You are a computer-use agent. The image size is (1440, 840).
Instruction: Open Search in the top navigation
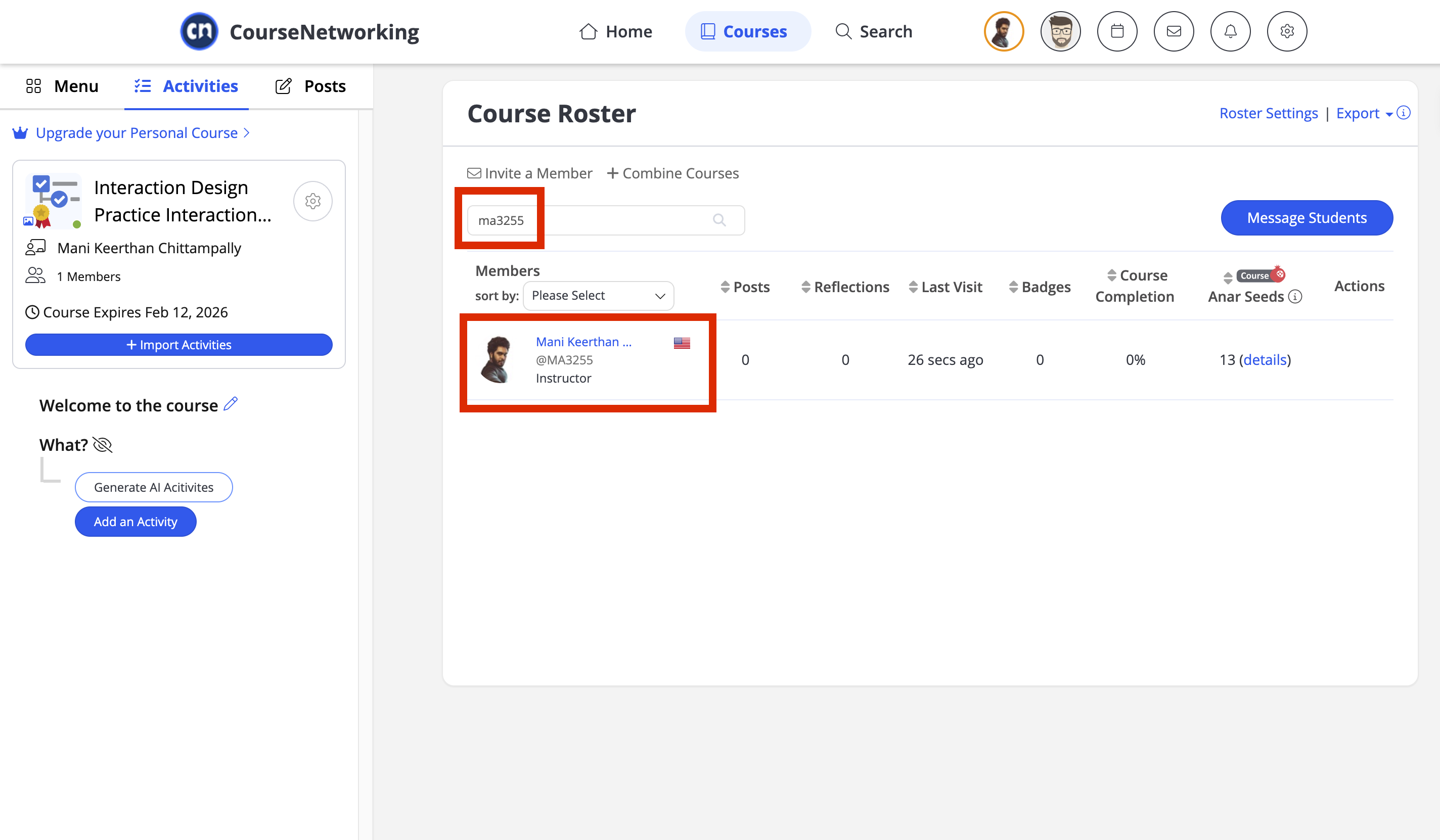(x=874, y=31)
